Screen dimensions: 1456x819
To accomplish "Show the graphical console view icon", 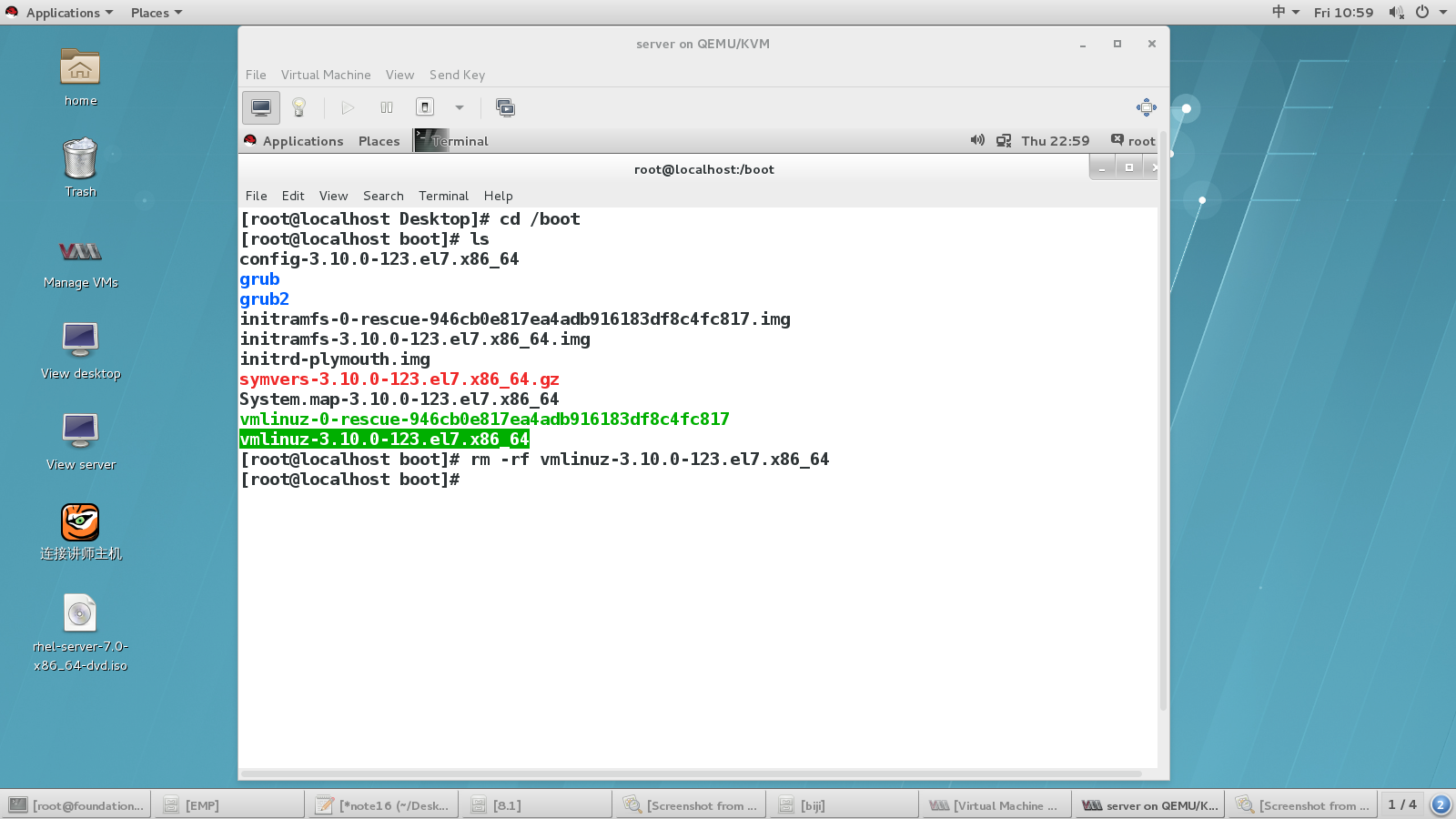I will pos(261,107).
